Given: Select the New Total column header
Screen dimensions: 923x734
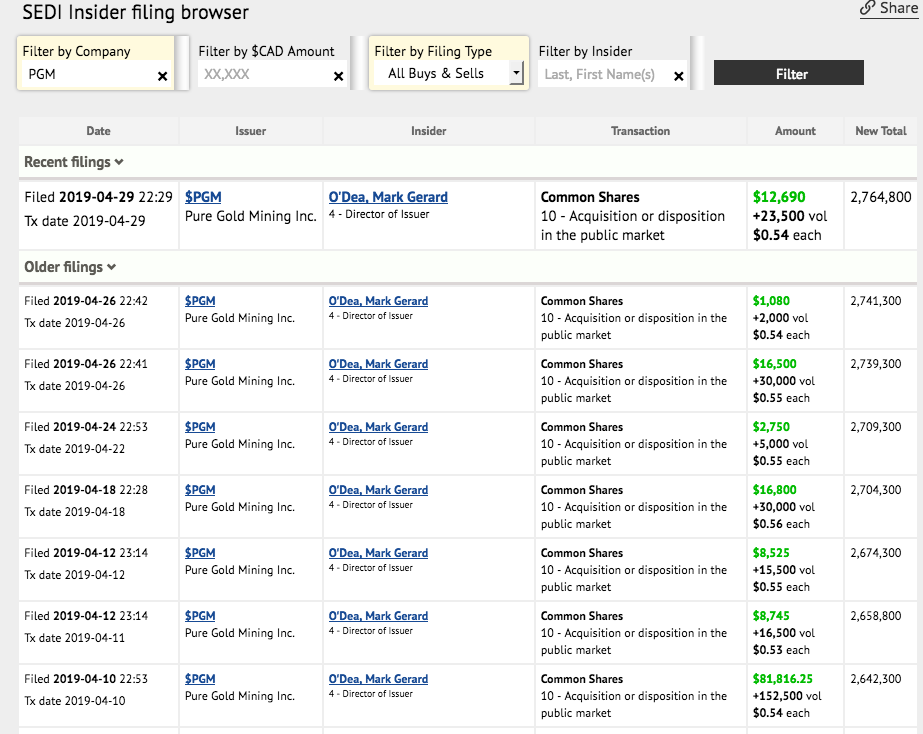Looking at the screenshot, I should pyautogui.click(x=880, y=131).
